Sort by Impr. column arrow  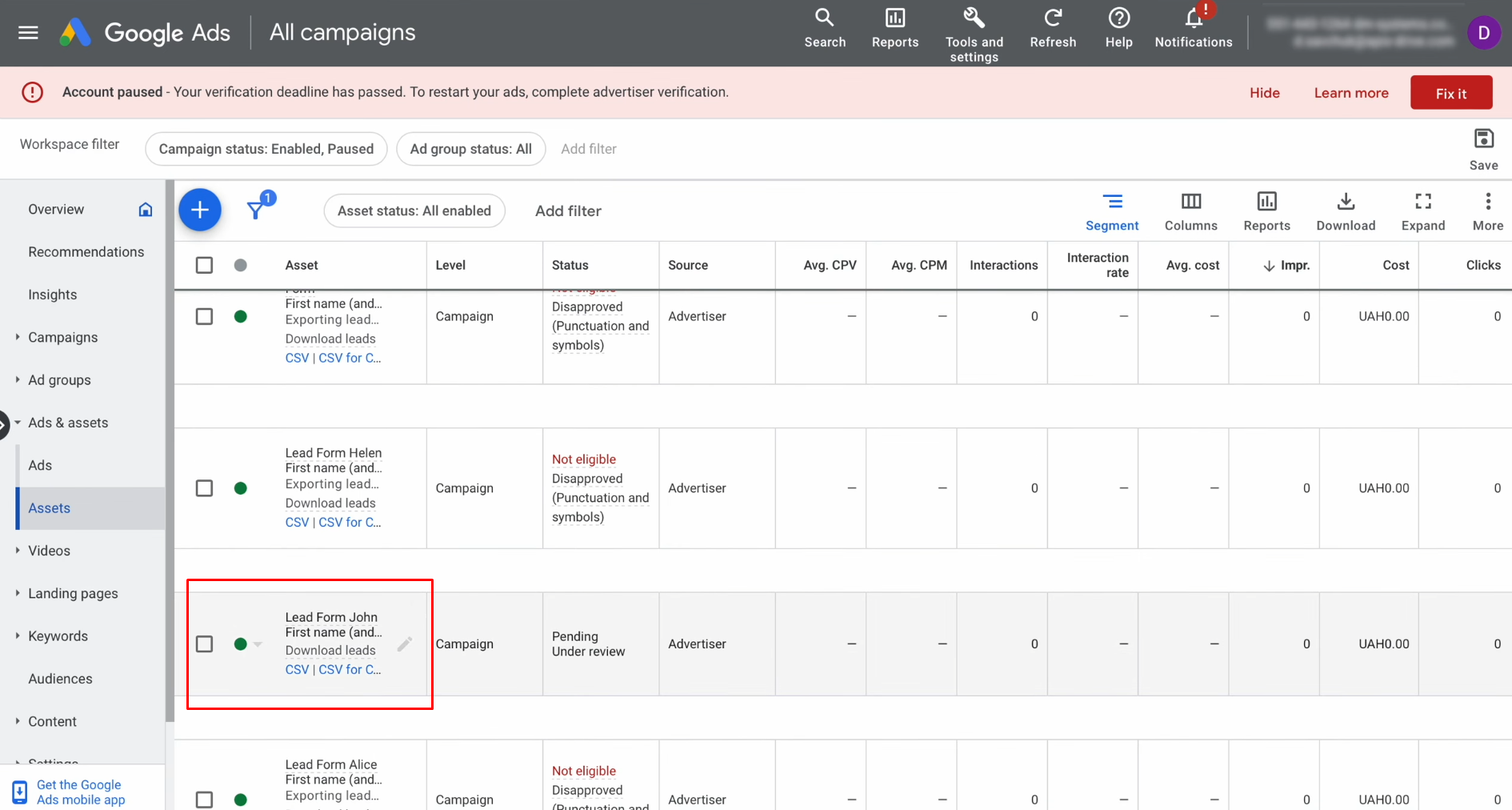coord(1268,266)
